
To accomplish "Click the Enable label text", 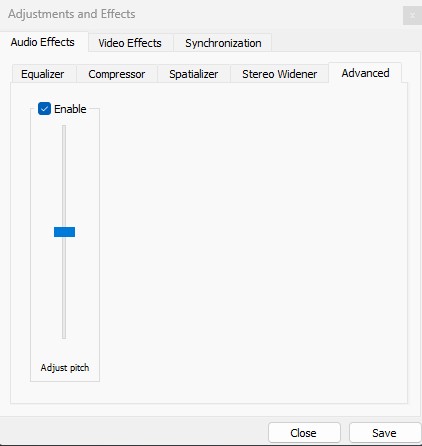I will pos(70,109).
